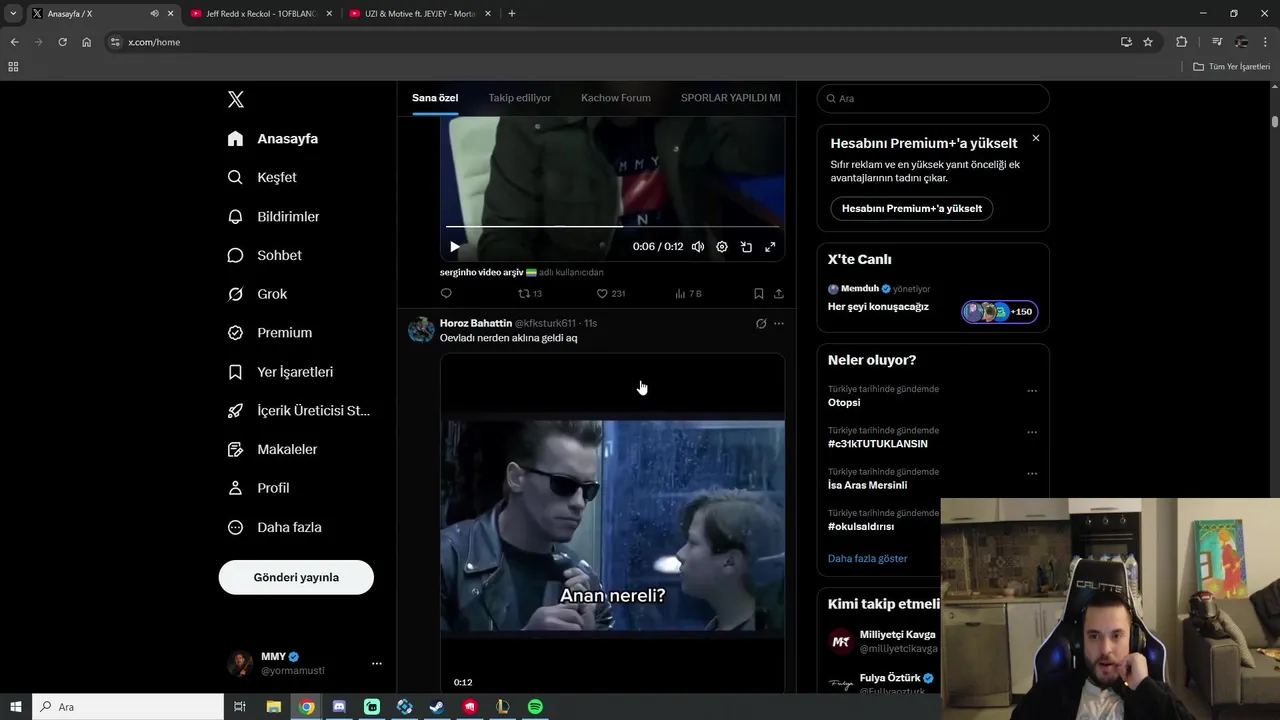Open İsa Aras Mersinli trend
This screenshot has width=1280, height=720.
[867, 485]
